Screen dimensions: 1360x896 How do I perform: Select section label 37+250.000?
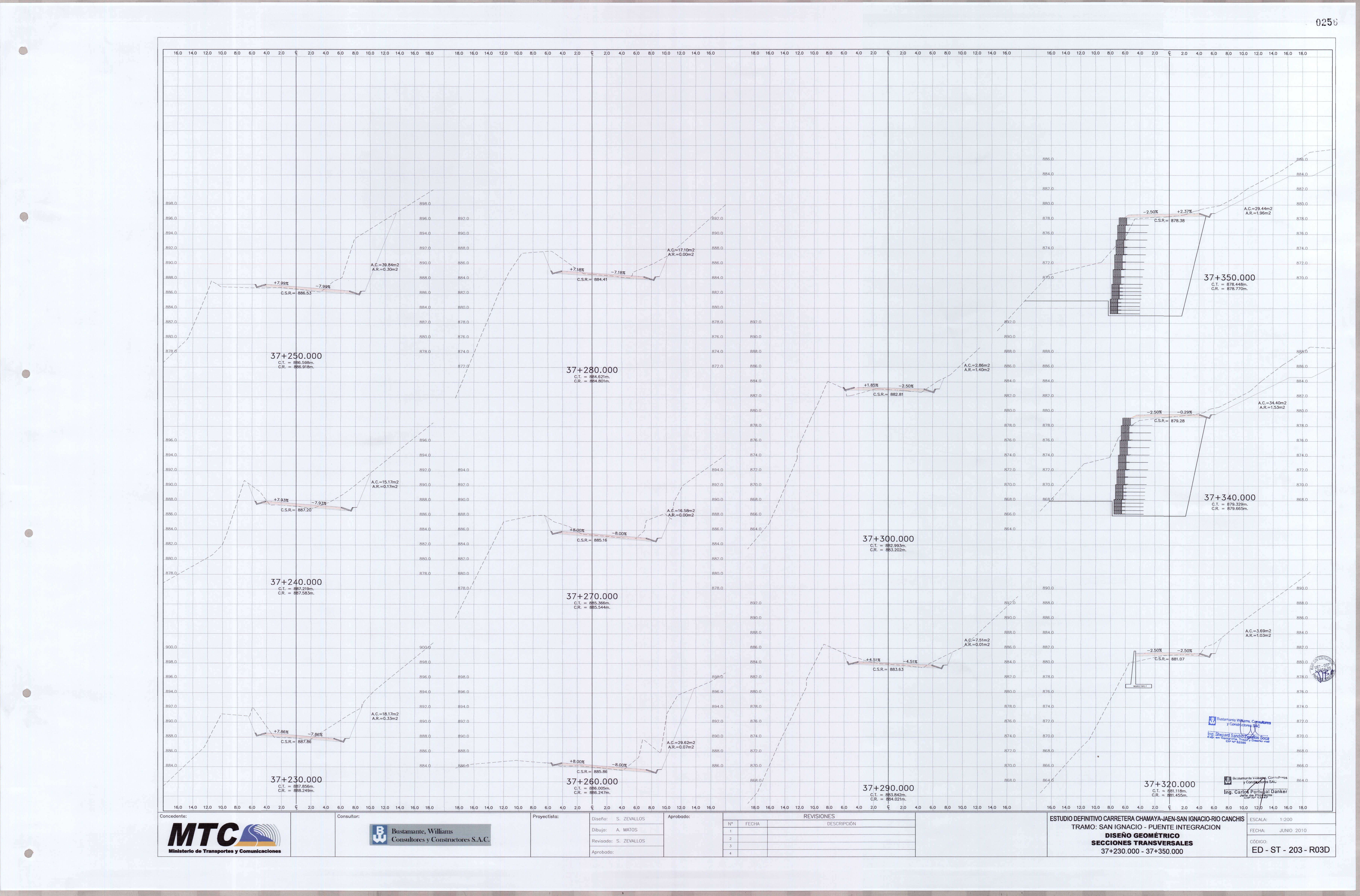point(296,356)
